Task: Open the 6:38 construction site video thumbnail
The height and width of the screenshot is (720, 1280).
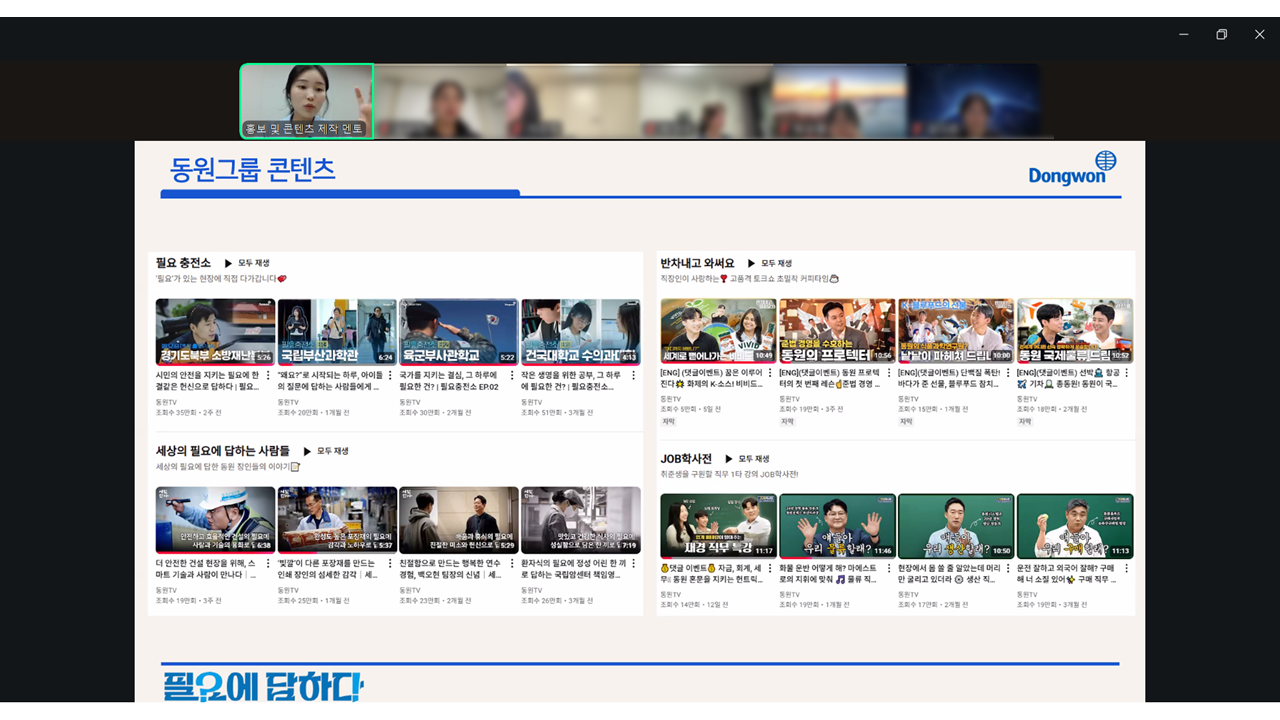Action: click(215, 520)
